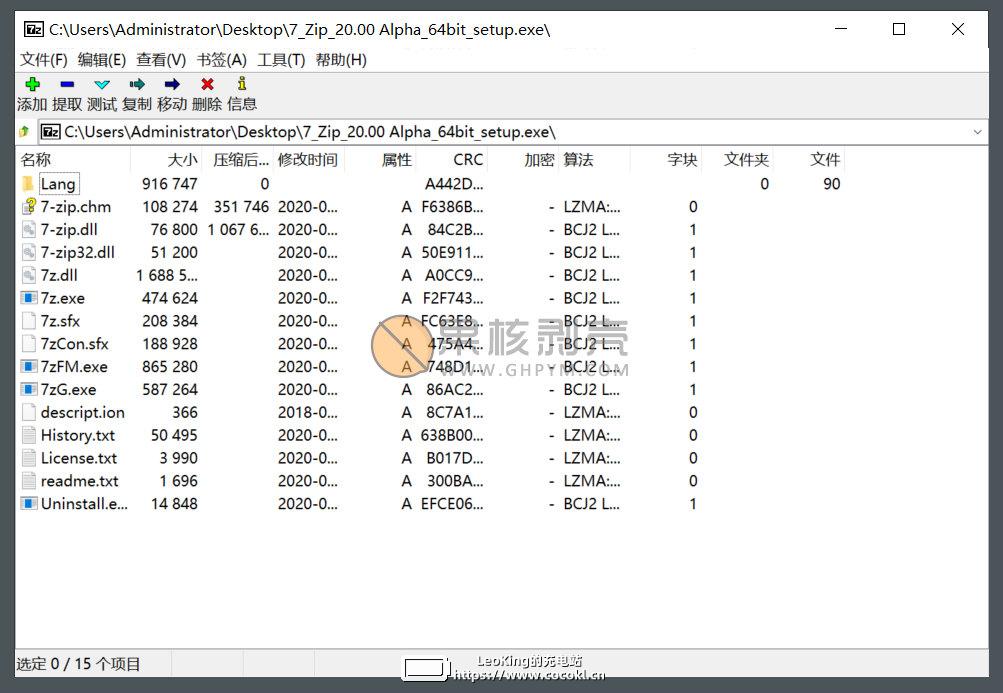Click the address bar path field
Image resolution: width=1003 pixels, height=693 pixels.
[x=512, y=132]
